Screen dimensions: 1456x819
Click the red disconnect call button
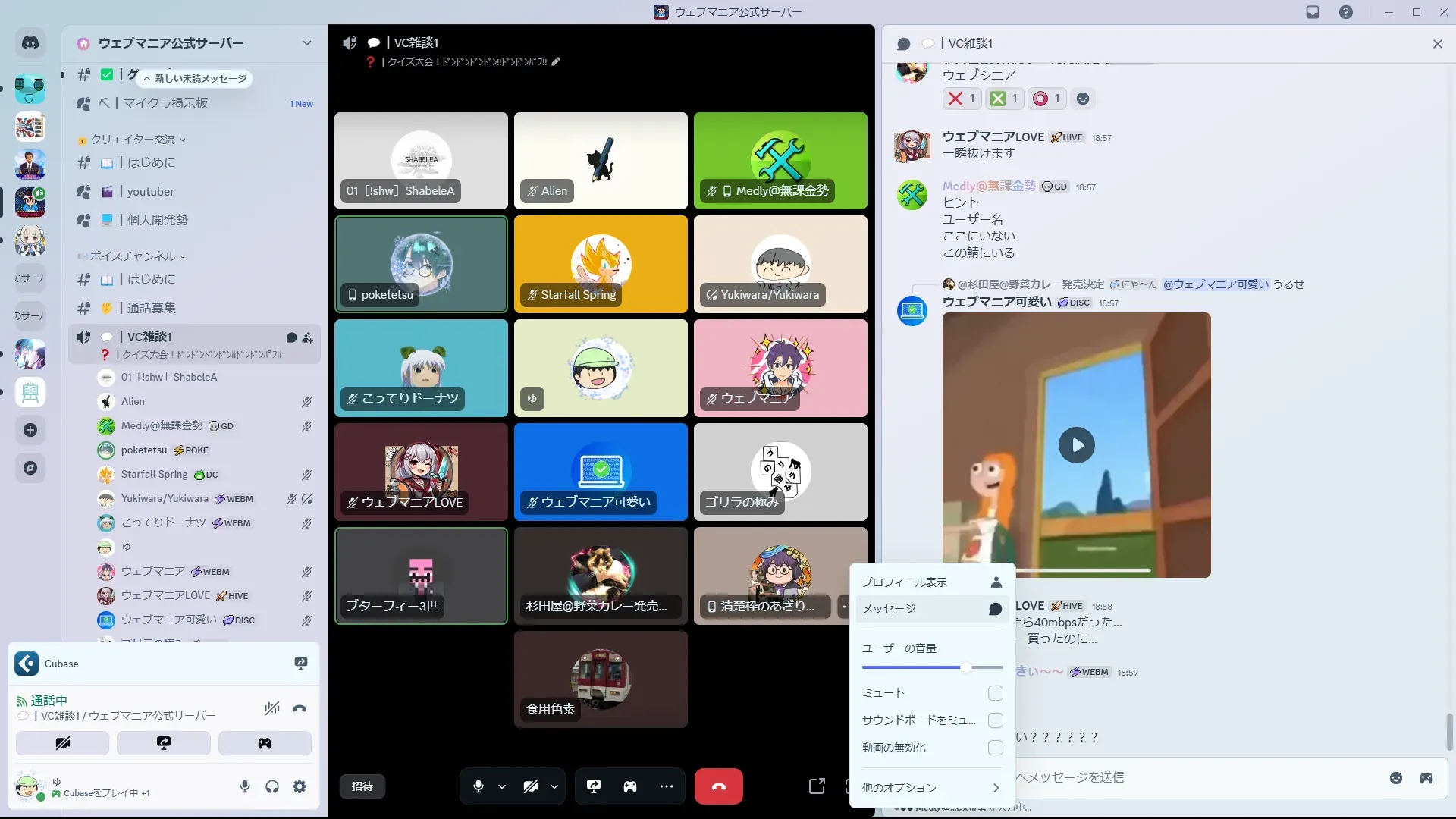tap(718, 786)
